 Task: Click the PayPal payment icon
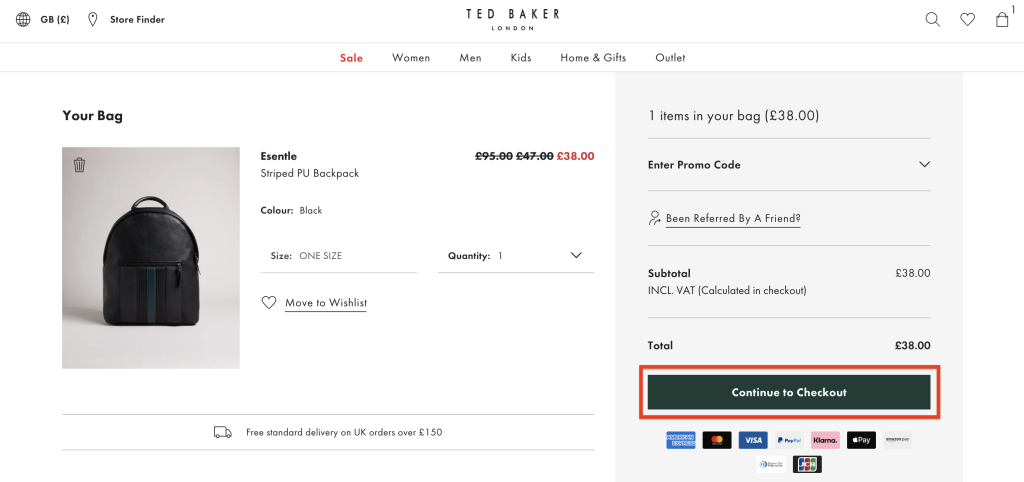point(789,440)
